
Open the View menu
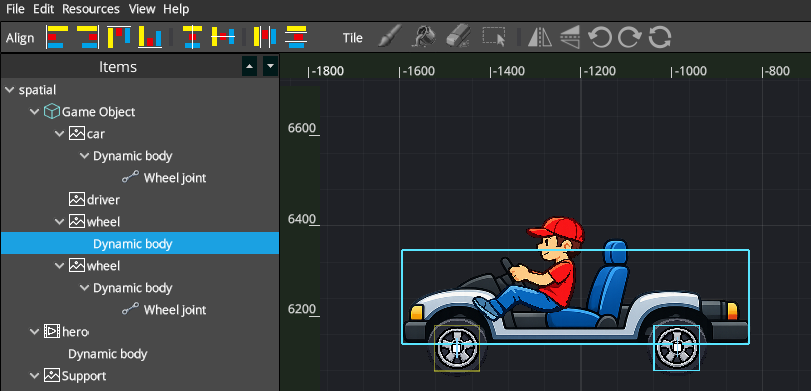(142, 9)
